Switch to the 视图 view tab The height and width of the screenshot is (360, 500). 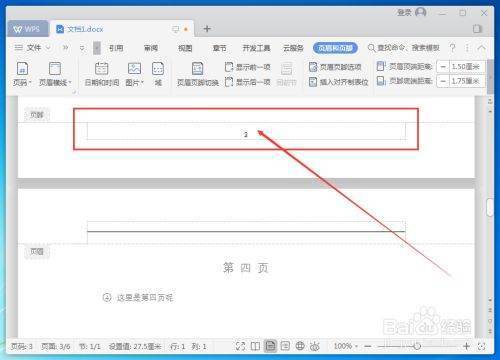(x=185, y=48)
